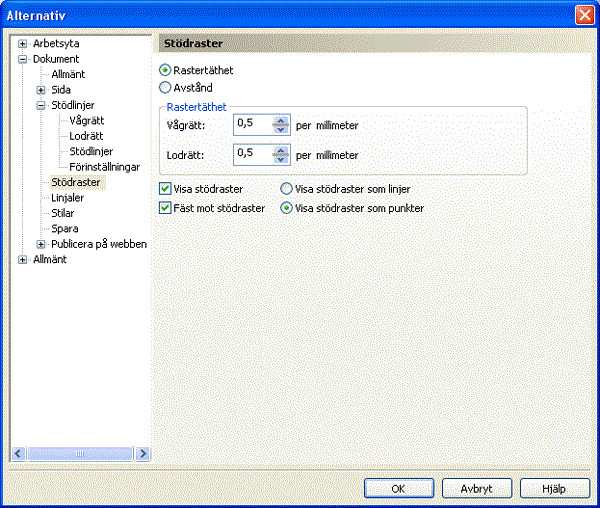
Task: Open the Spara settings page
Action: [x=64, y=229]
